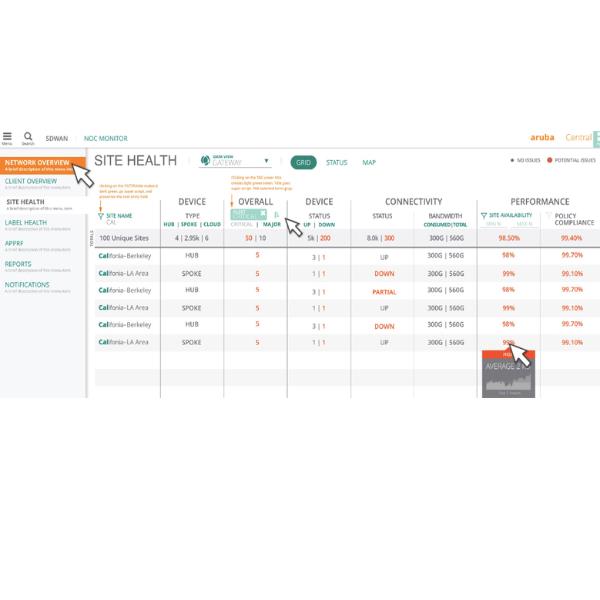Viewport: 600px width, 600px height.
Task: Open first California-Berkeley site row
Action: (x=125, y=256)
